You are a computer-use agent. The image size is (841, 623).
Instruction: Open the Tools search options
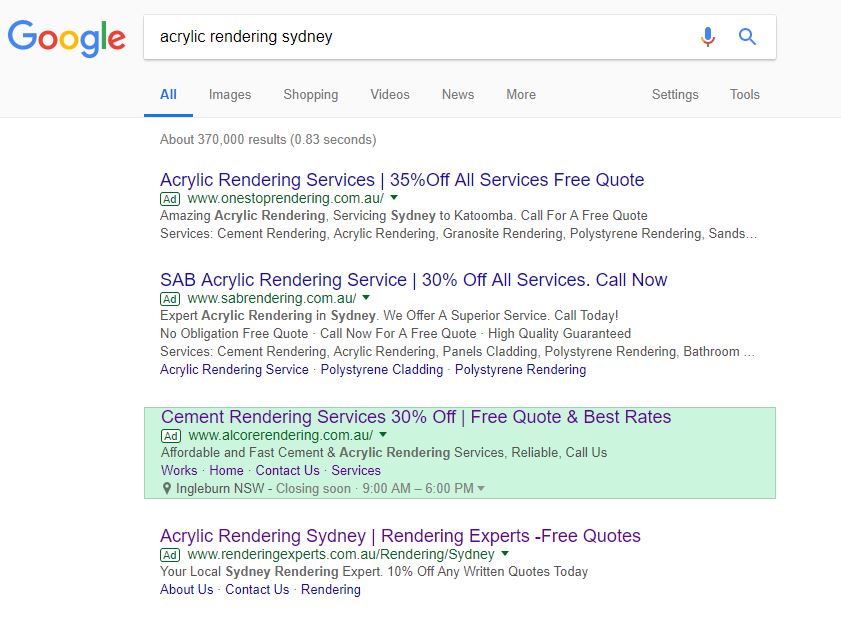click(744, 95)
